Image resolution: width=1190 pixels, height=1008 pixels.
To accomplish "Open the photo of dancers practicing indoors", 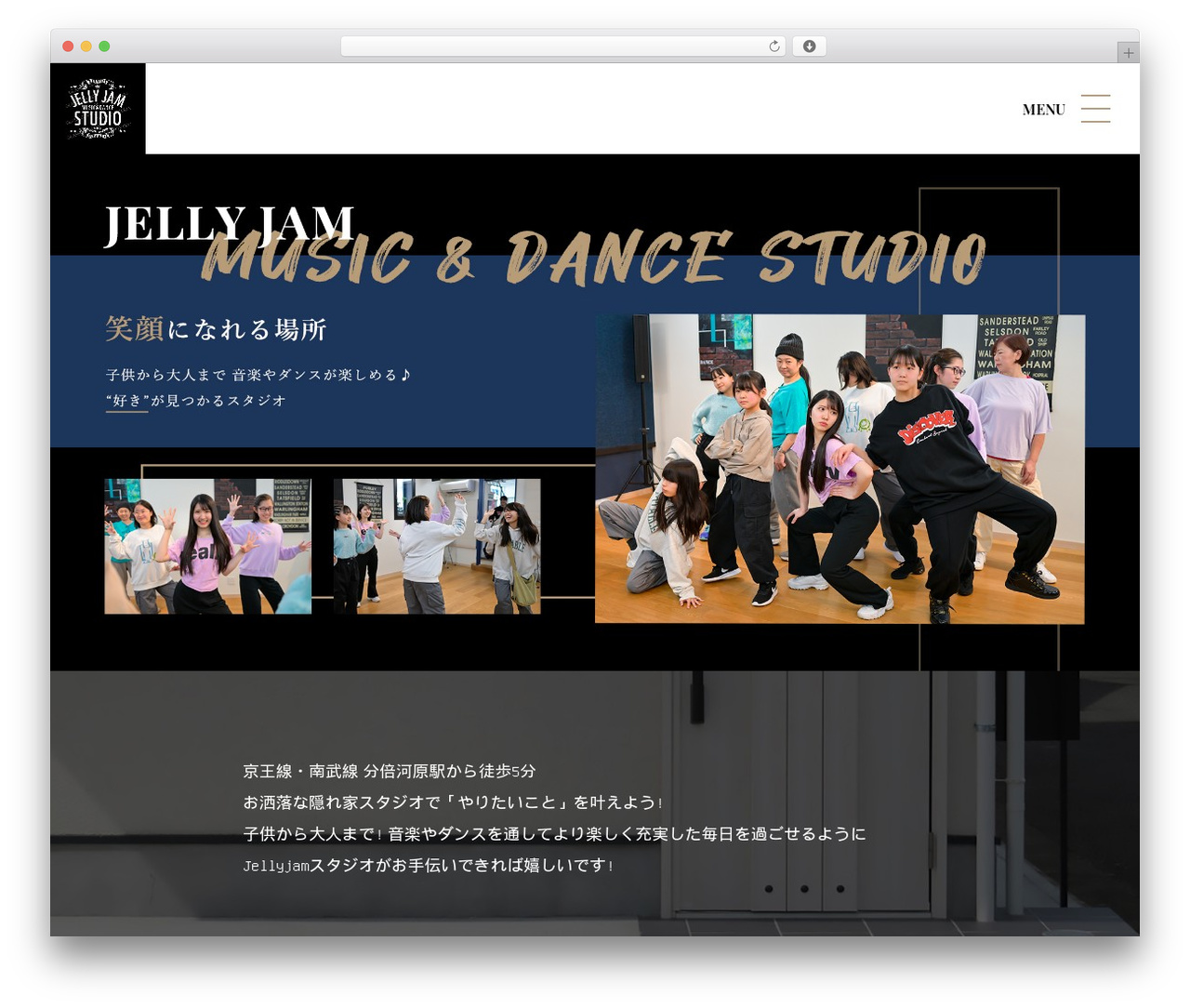I will pyautogui.click(x=437, y=547).
